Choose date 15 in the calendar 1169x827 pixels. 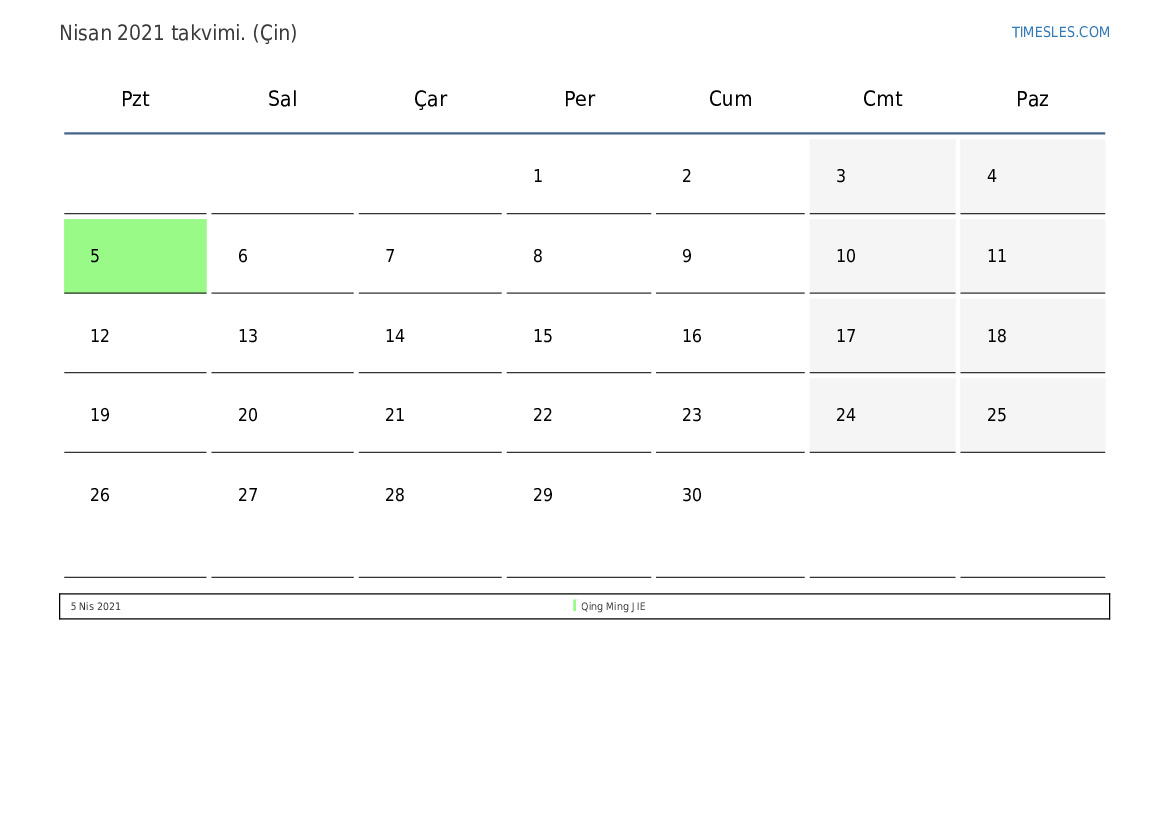543,336
